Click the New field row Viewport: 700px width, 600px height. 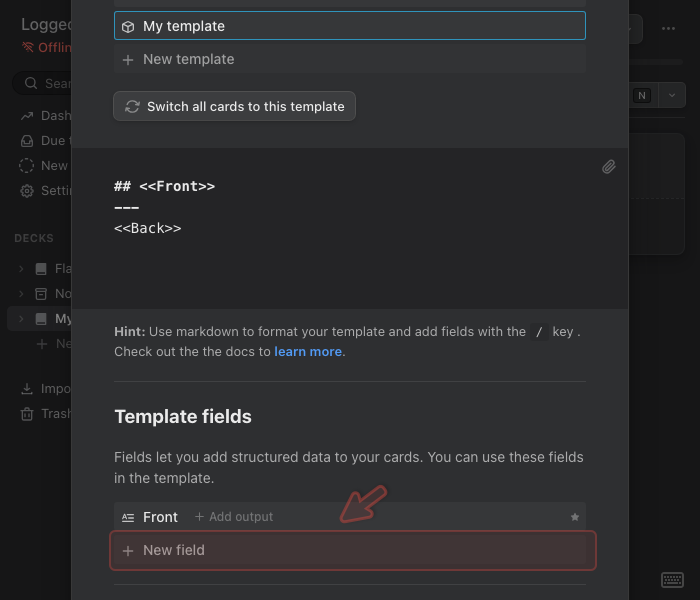pyautogui.click(x=352, y=550)
